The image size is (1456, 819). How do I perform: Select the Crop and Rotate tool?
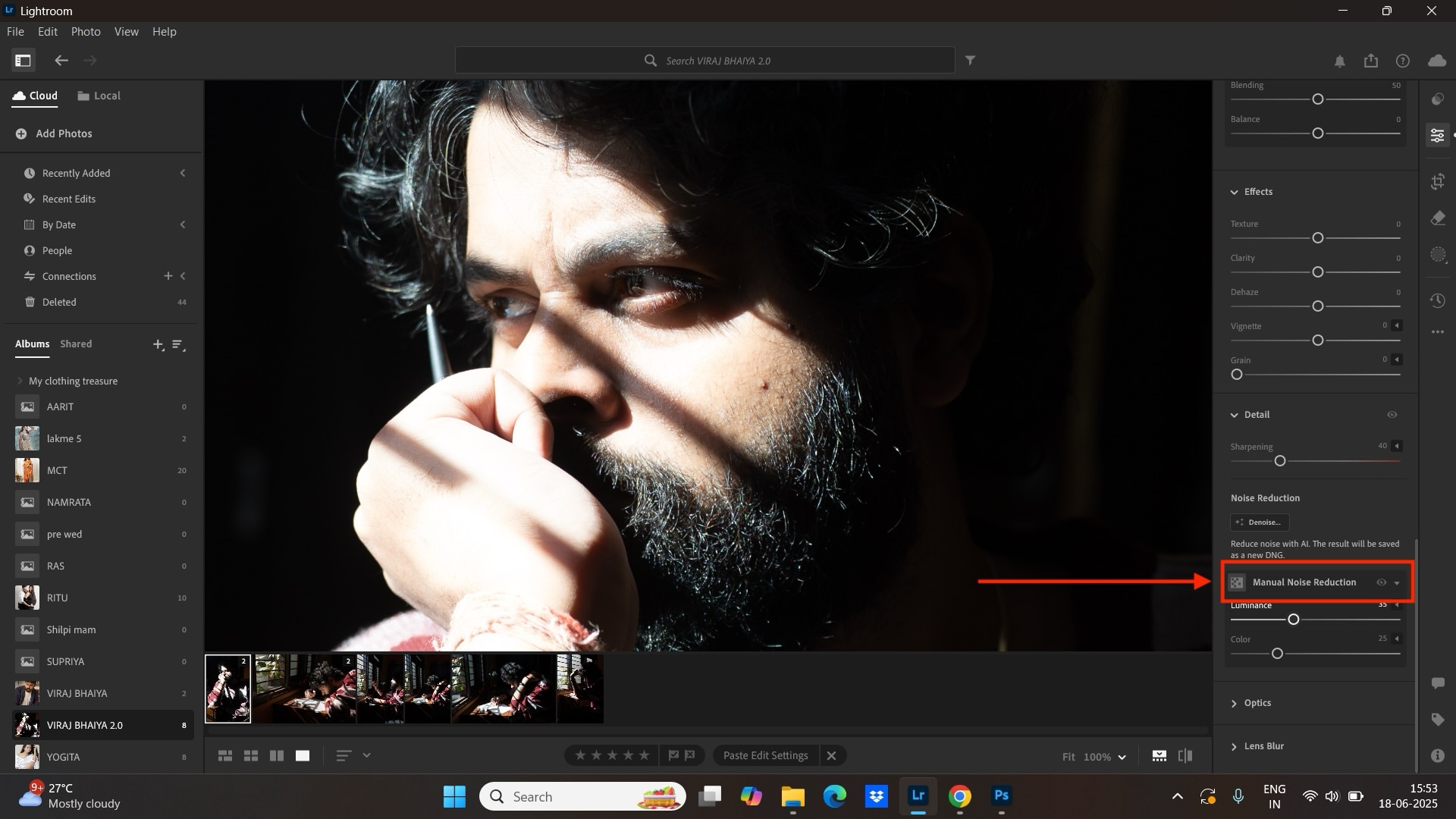(x=1438, y=181)
